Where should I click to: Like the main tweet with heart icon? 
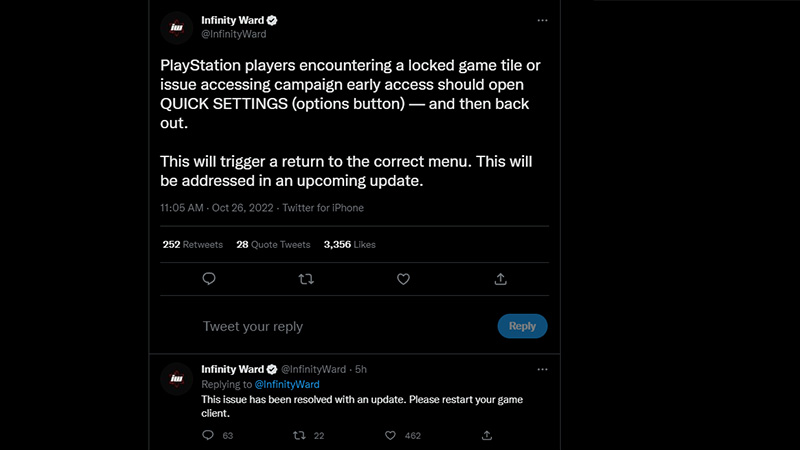tap(403, 279)
